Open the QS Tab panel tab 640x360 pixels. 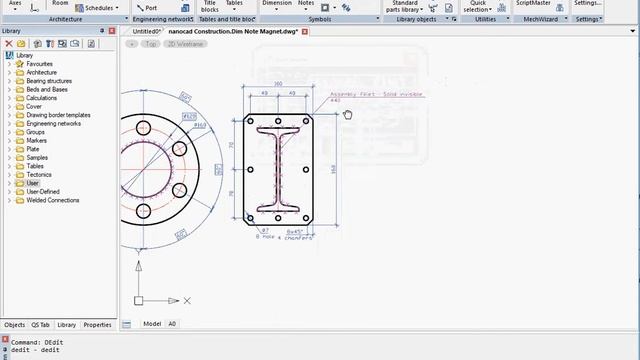[40, 325]
